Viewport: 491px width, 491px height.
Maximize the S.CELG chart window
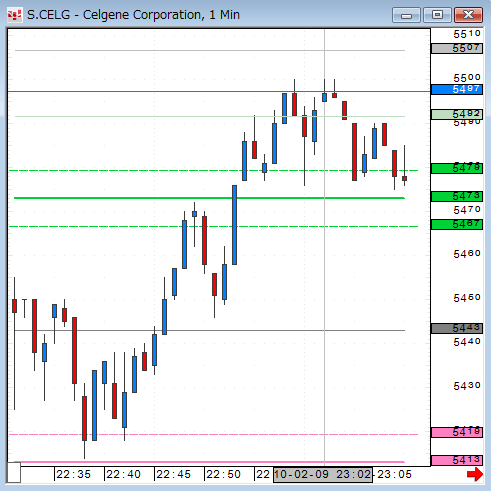437,15
